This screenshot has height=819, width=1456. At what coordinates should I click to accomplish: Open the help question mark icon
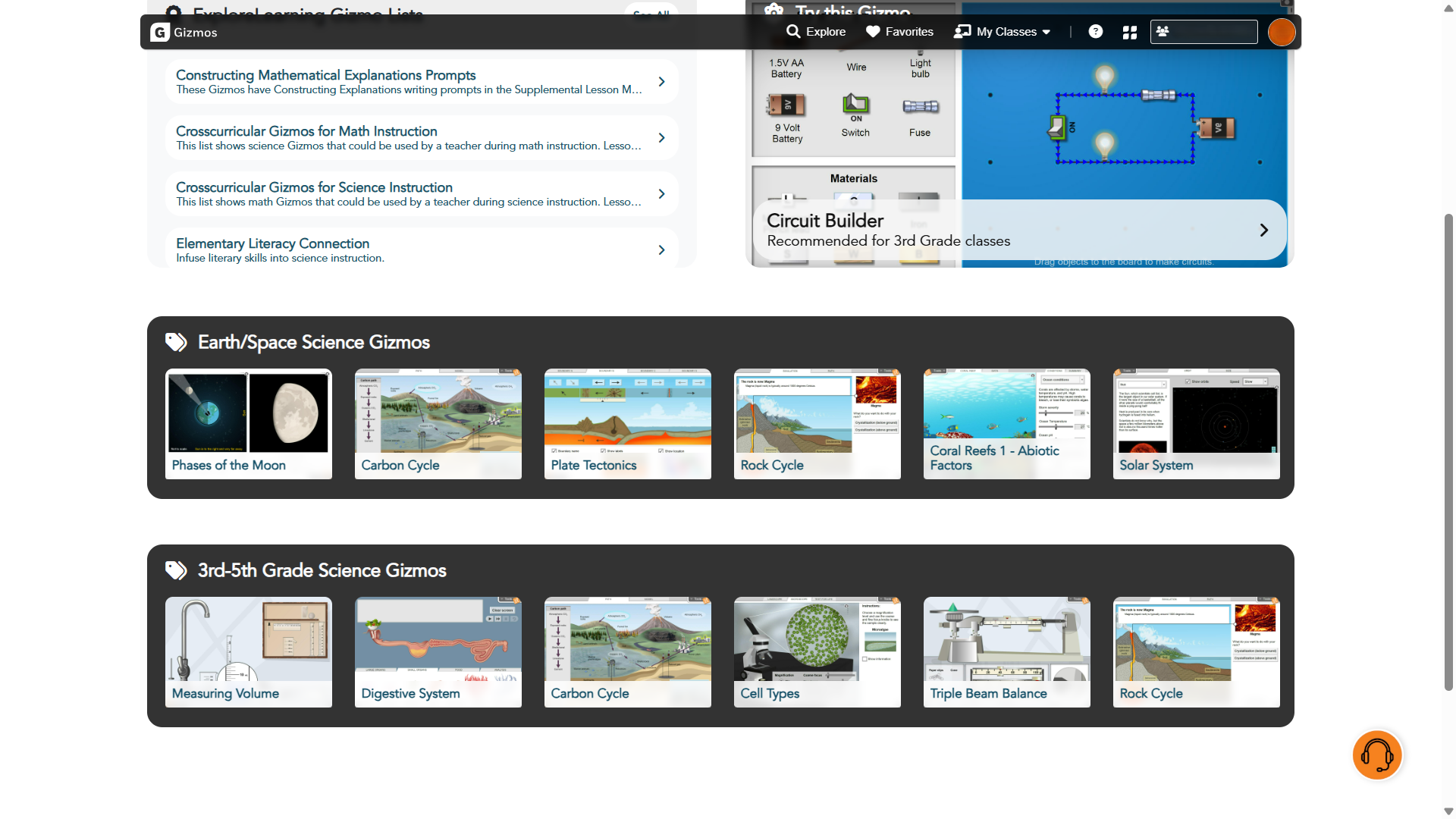(1095, 32)
